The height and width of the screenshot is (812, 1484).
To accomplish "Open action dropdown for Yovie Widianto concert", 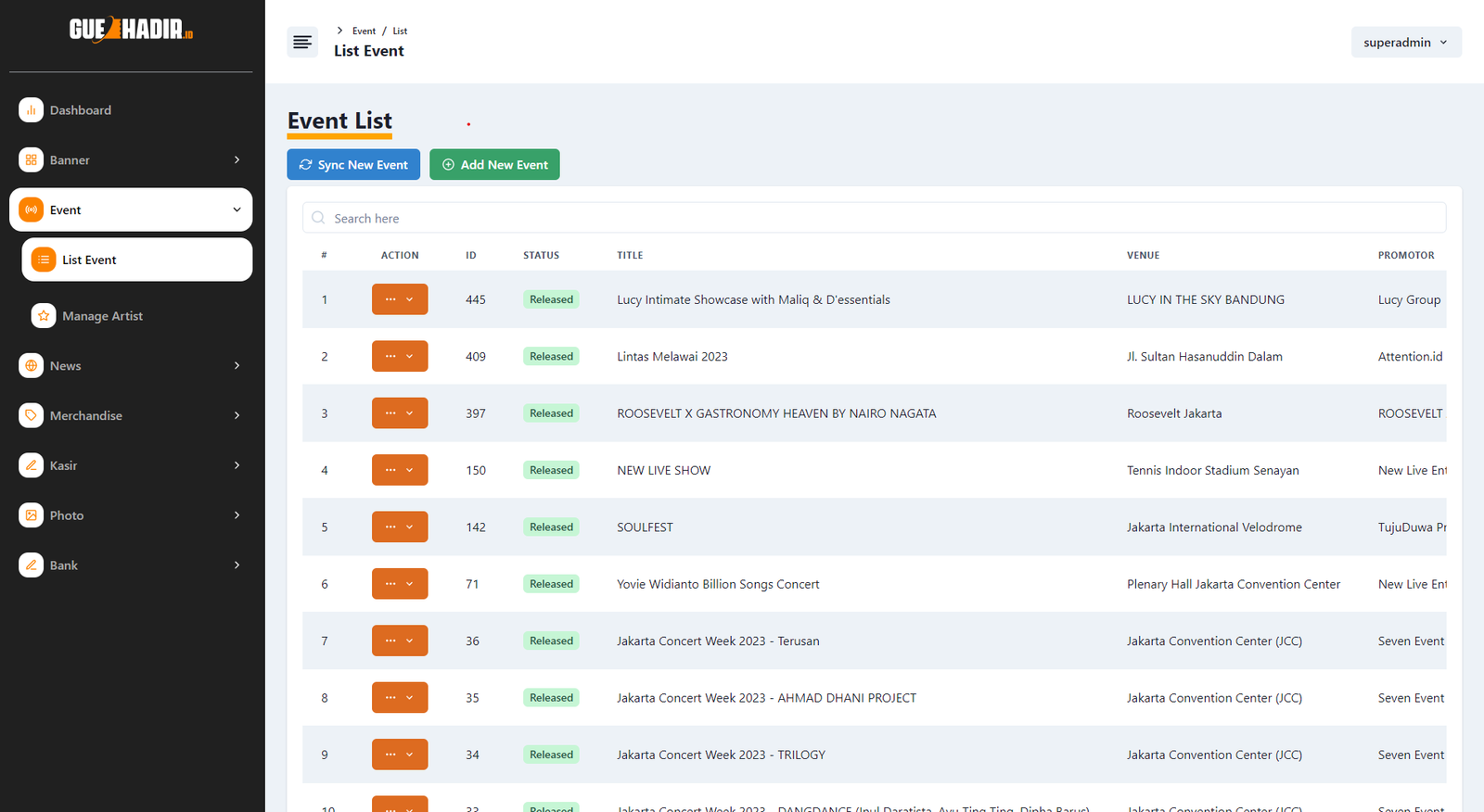I will pos(400,584).
